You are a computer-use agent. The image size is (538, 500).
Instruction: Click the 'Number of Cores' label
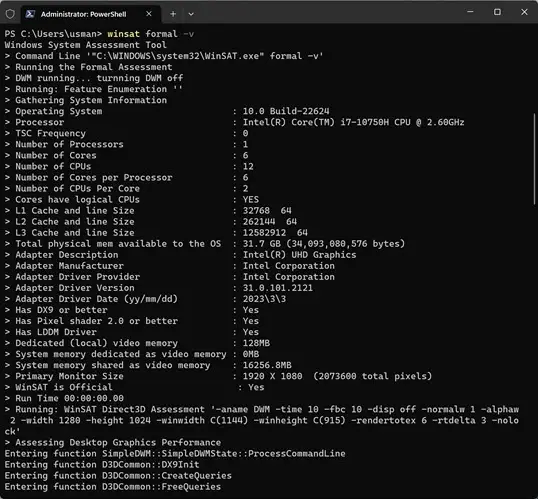pos(56,155)
